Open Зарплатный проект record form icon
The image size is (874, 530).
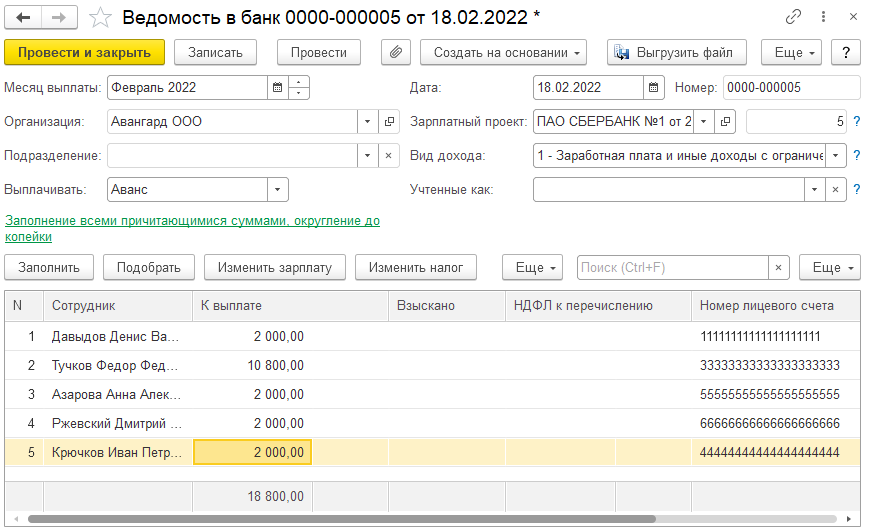coord(725,121)
